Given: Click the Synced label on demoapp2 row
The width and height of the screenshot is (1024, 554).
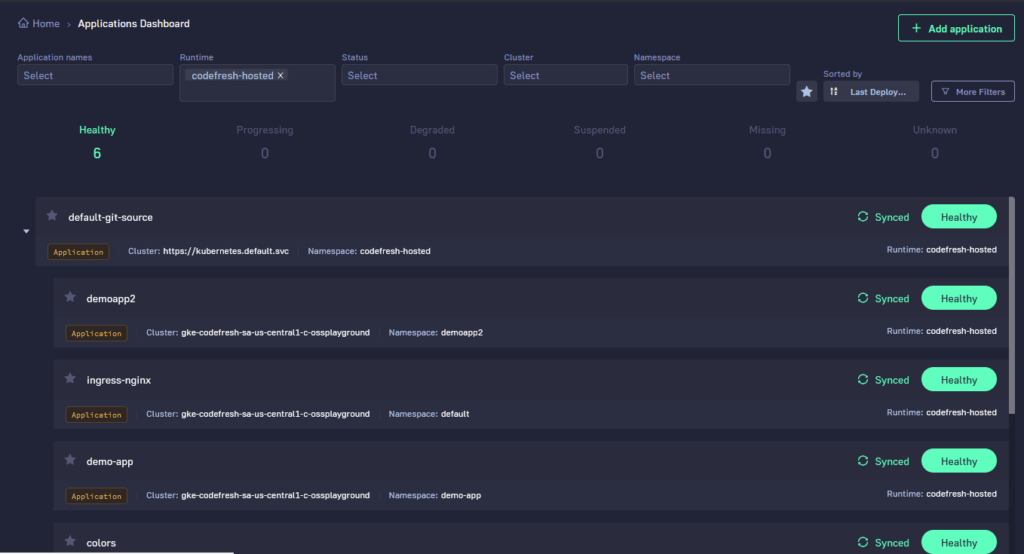Looking at the screenshot, I should pos(892,299).
